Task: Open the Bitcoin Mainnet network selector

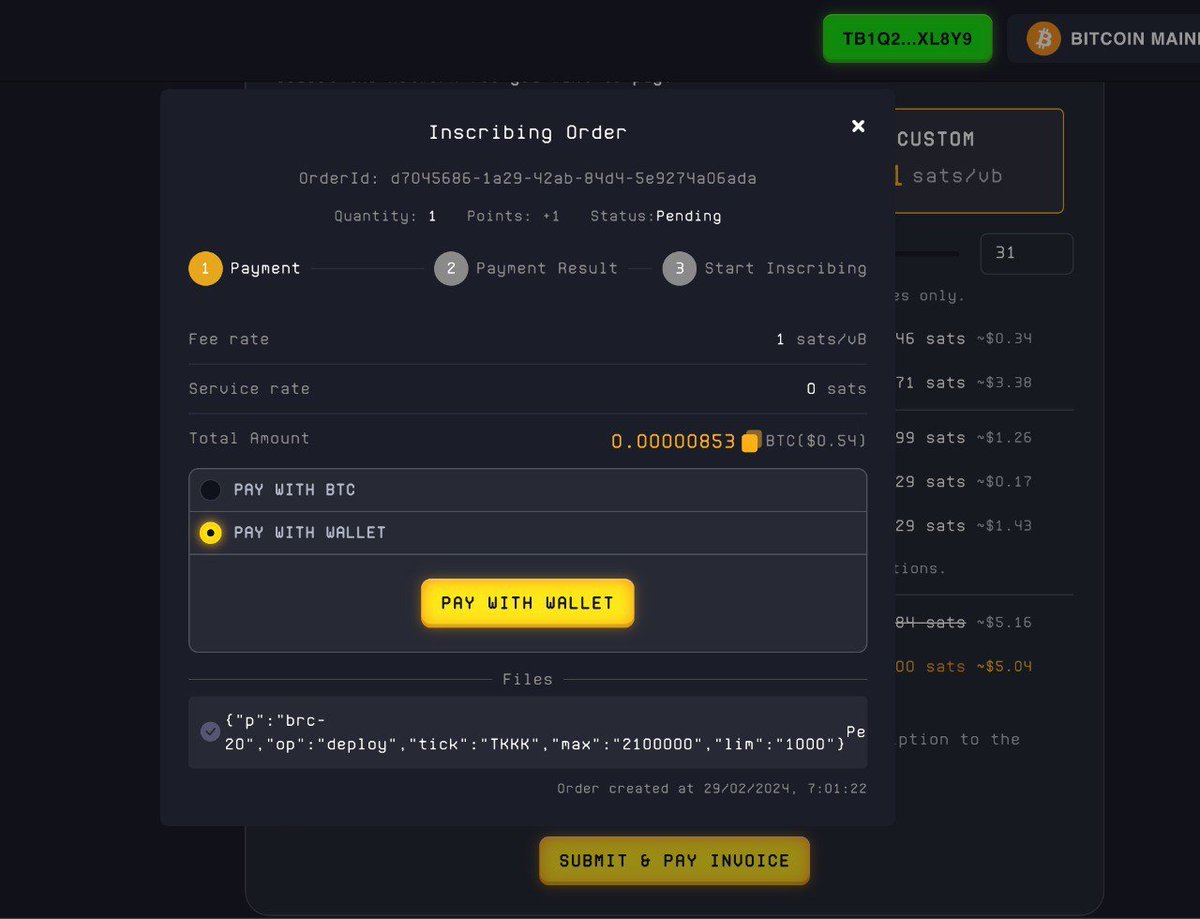Action: click(x=1104, y=39)
